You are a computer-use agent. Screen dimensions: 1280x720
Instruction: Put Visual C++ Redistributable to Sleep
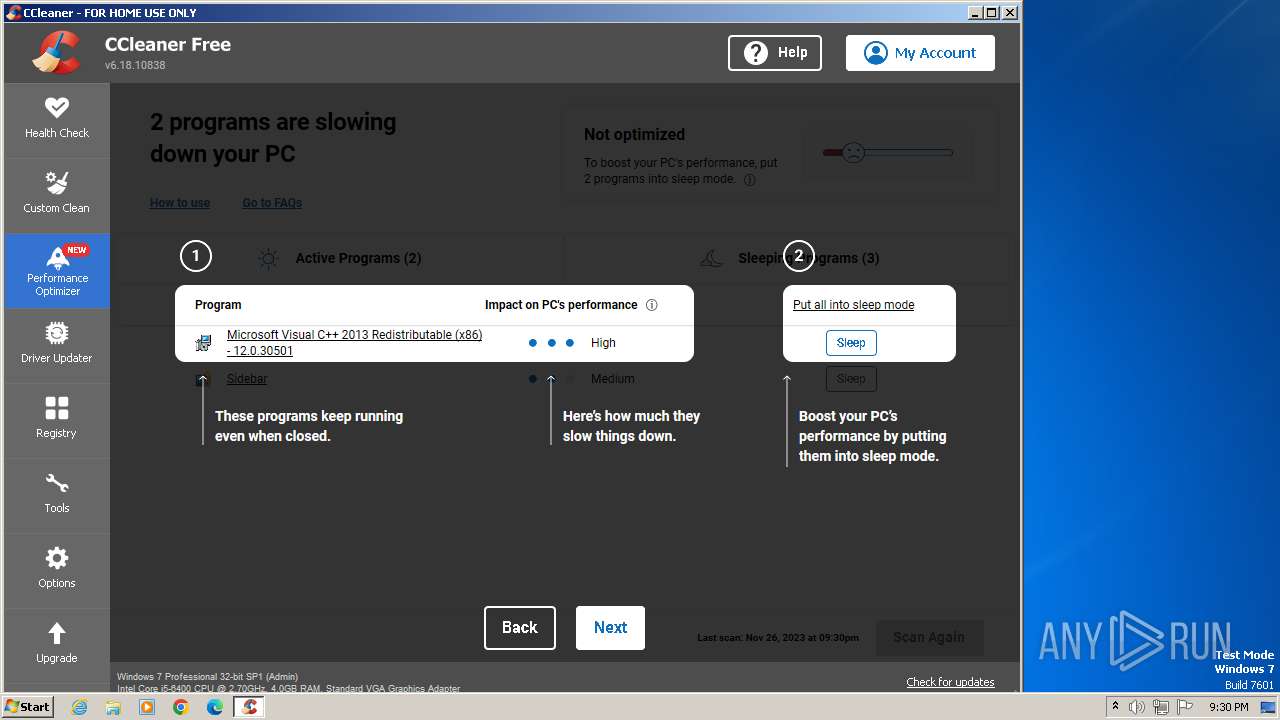click(851, 343)
